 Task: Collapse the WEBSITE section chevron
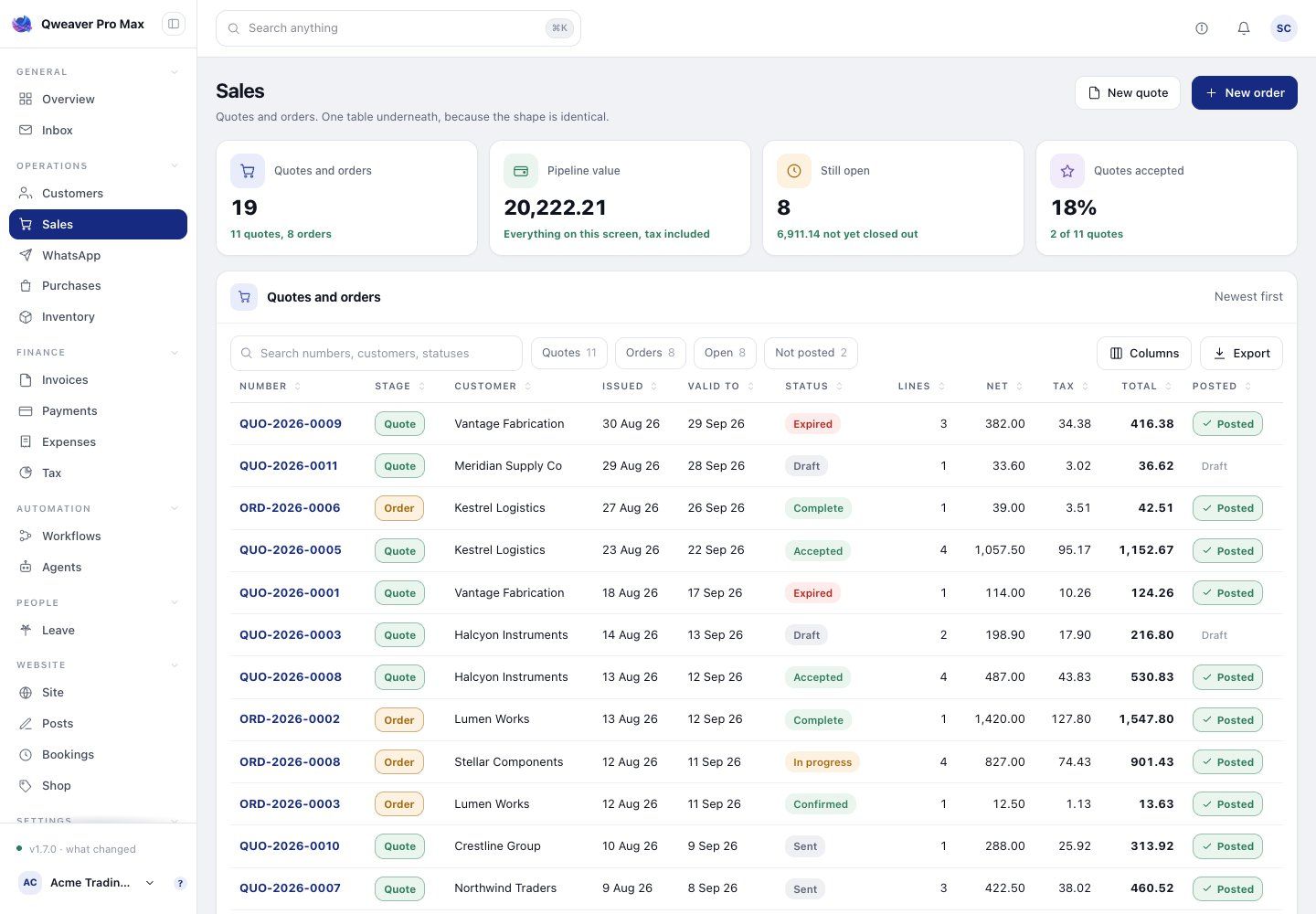pyautogui.click(x=174, y=664)
